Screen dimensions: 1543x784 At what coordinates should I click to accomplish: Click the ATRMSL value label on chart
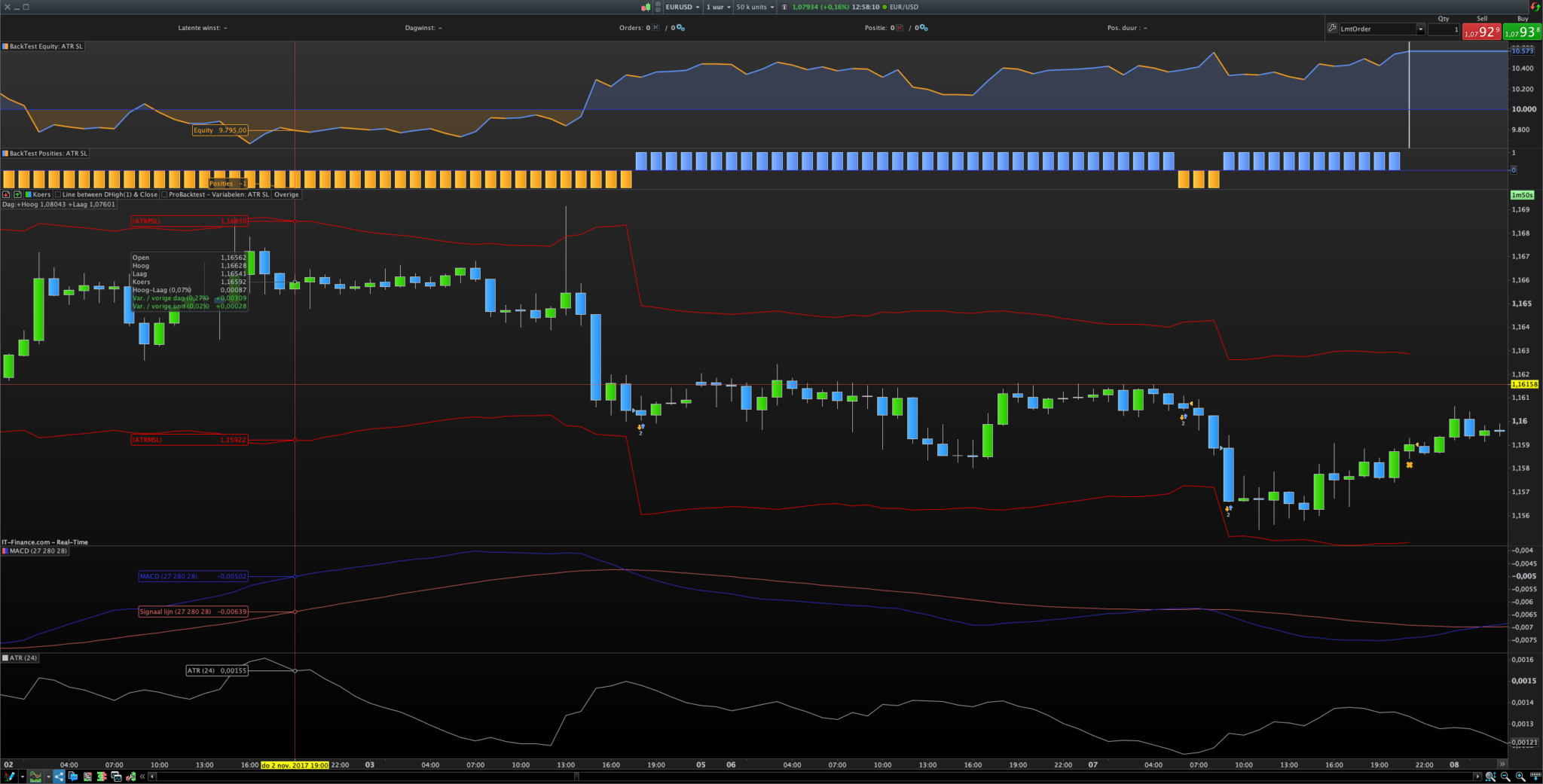[x=189, y=440]
